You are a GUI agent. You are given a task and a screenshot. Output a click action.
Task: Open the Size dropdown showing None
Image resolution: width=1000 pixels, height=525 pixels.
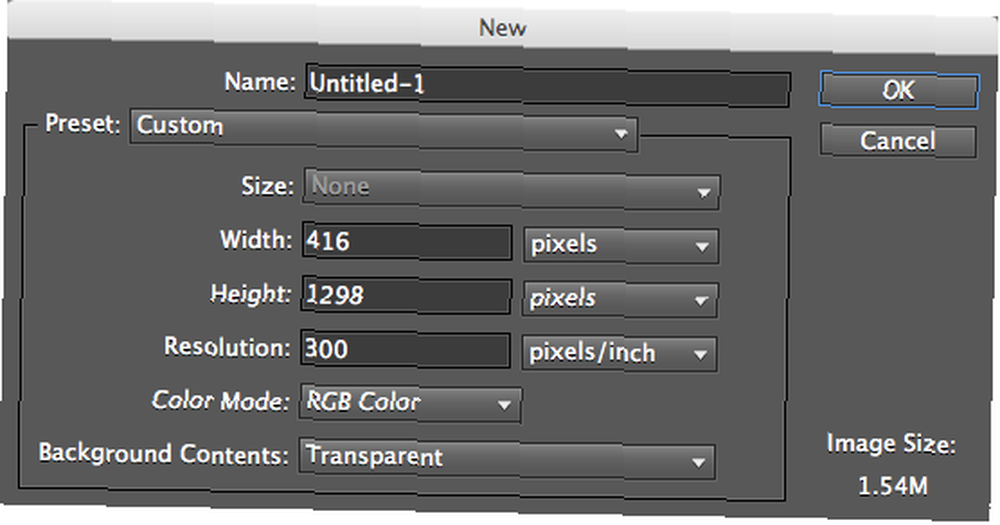point(511,189)
